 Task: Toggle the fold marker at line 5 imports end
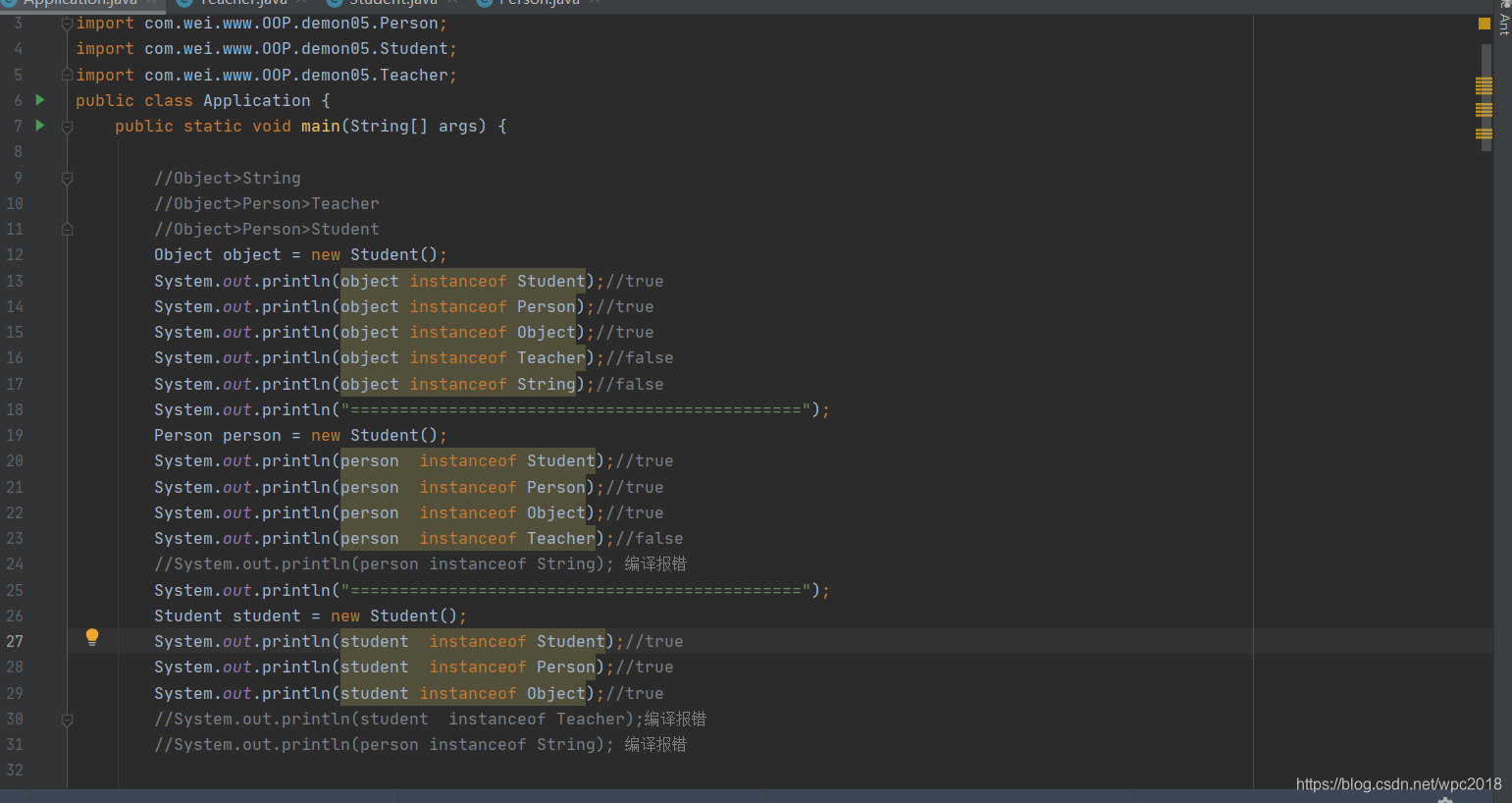67,75
